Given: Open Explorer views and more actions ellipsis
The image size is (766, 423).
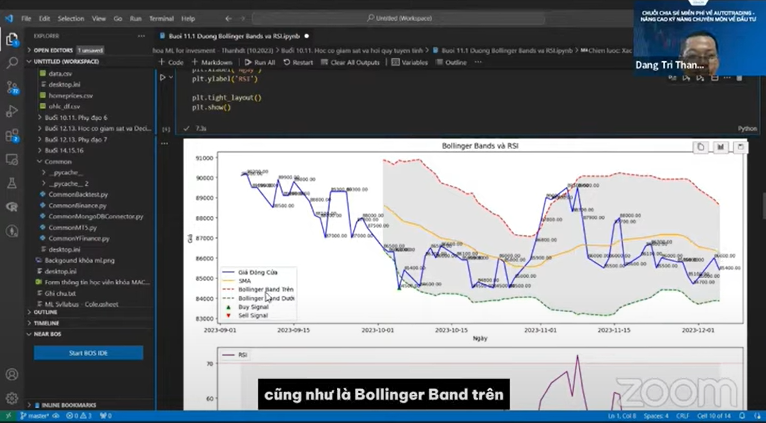Looking at the screenshot, I should pyautogui.click(x=141, y=36).
